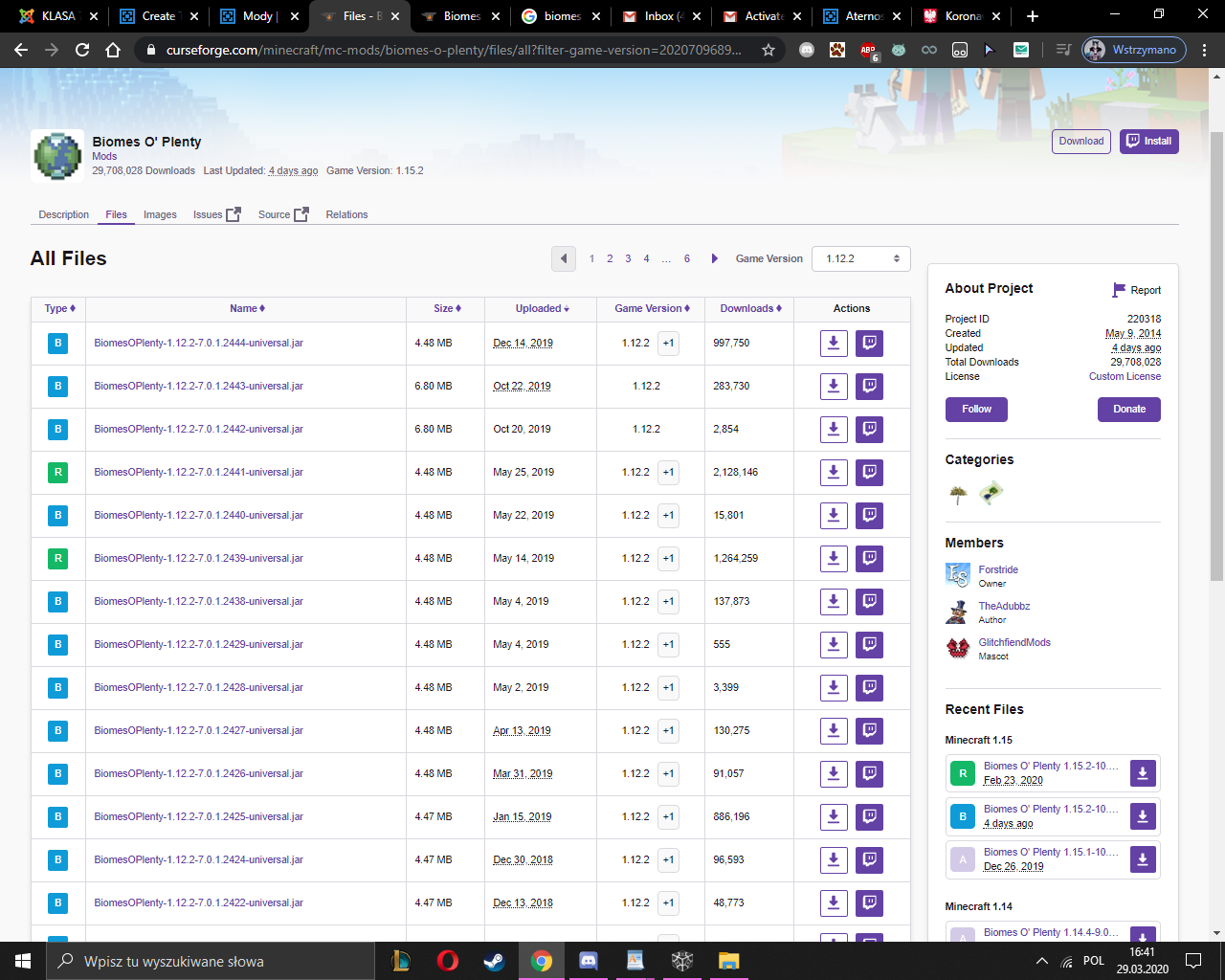The width and height of the screenshot is (1225, 980).
Task: Install the 2438-universal.jar file via Twitch
Action: pyautogui.click(x=869, y=601)
